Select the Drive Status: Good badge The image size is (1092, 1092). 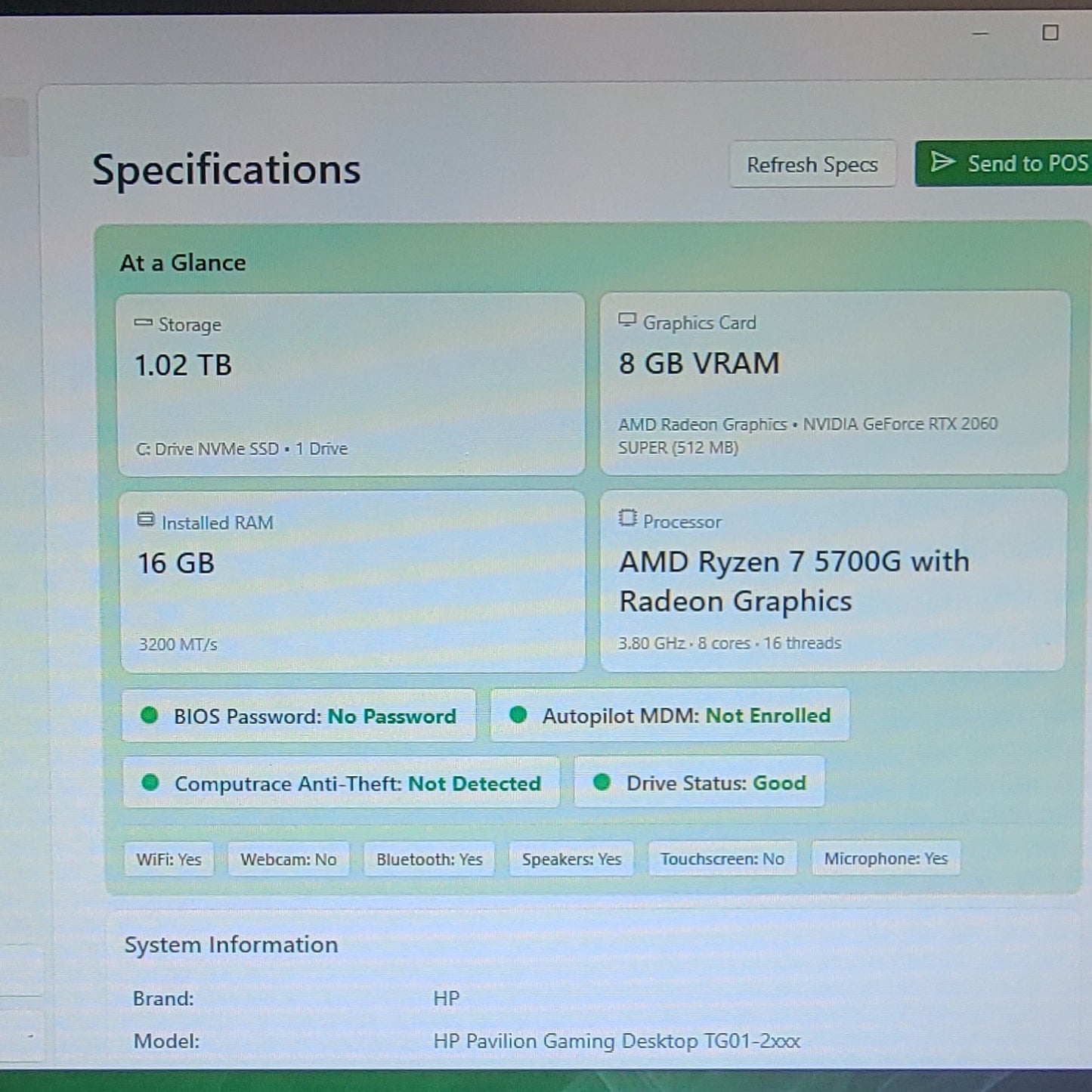coord(700,782)
